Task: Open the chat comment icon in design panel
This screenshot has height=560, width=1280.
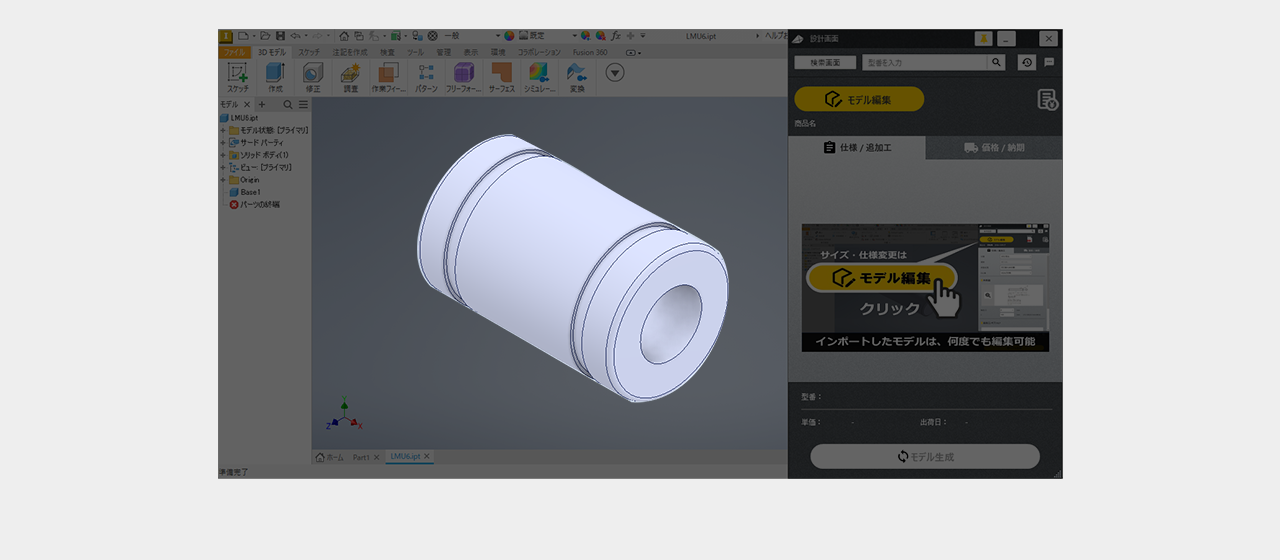Action: [1049, 62]
